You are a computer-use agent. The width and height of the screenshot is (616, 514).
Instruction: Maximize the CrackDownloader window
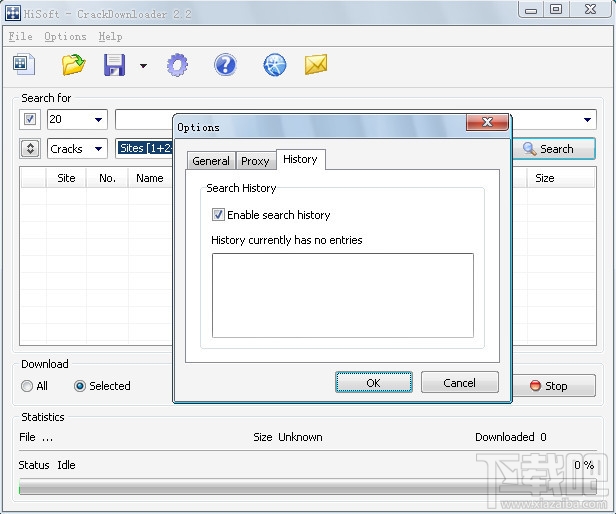[556, 10]
